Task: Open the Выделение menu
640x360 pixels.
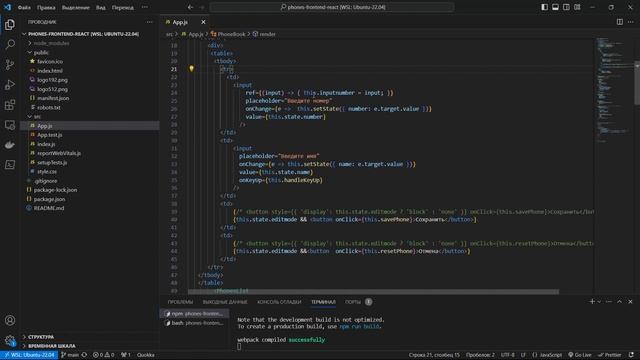Action: [76, 7]
